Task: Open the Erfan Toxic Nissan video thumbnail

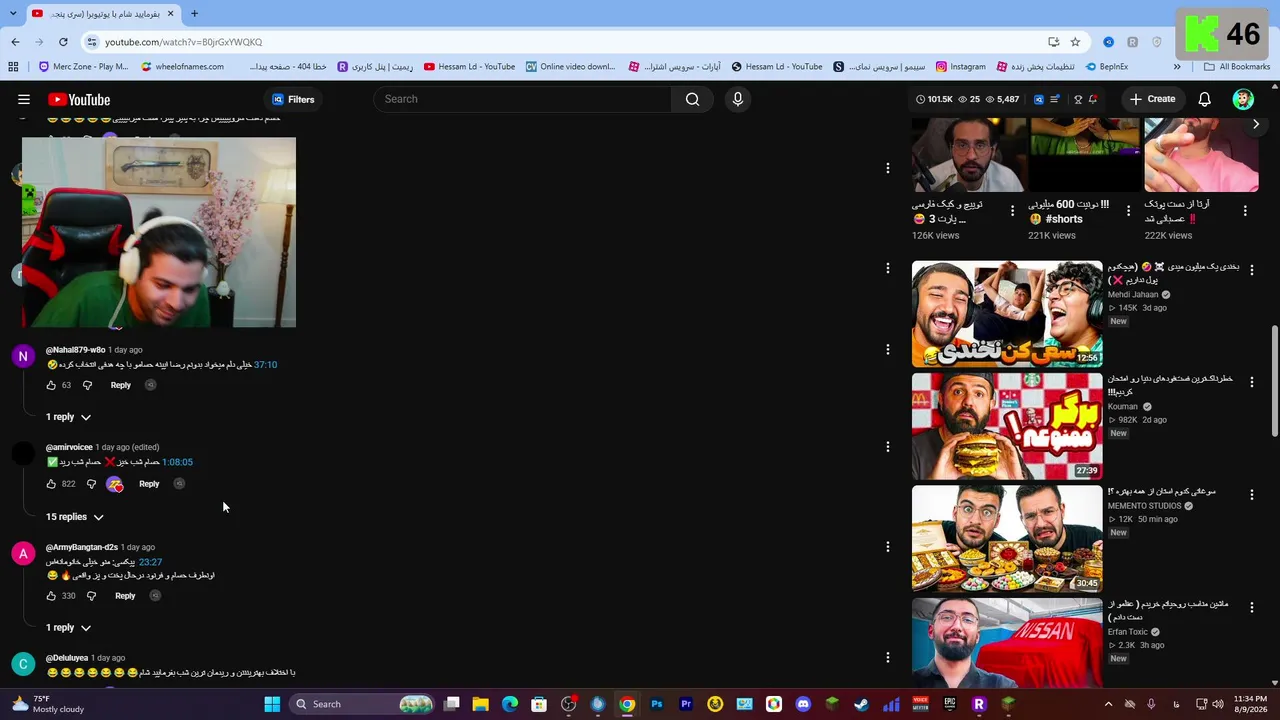Action: 1007,643
